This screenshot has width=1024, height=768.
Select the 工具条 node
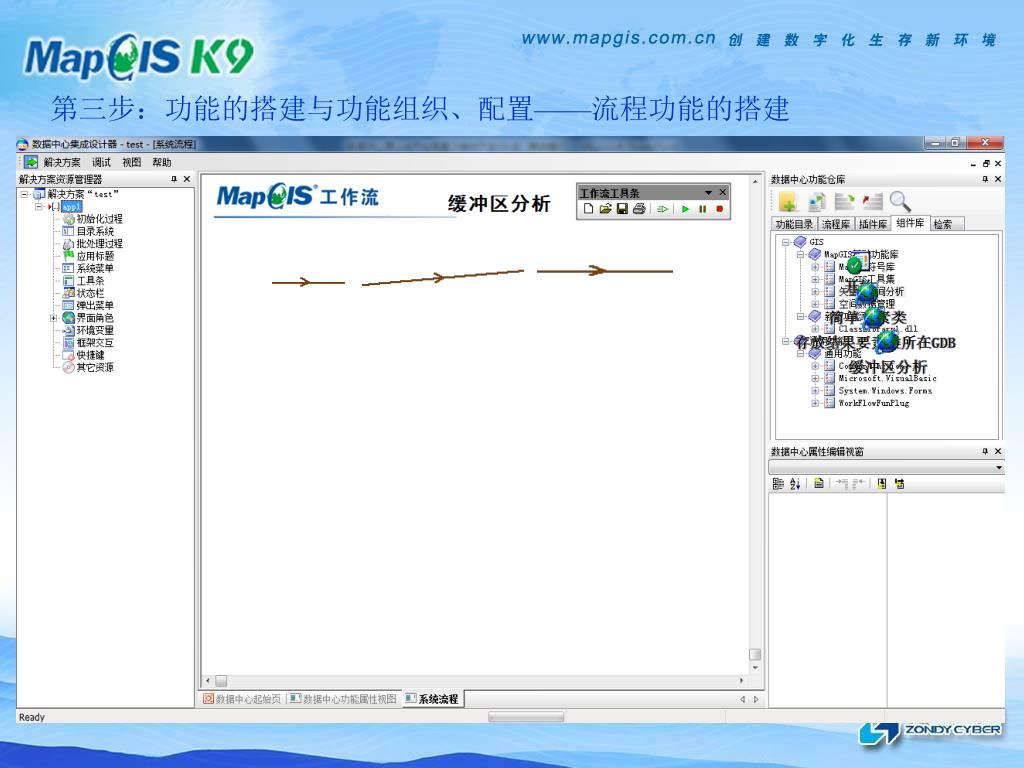pos(91,281)
